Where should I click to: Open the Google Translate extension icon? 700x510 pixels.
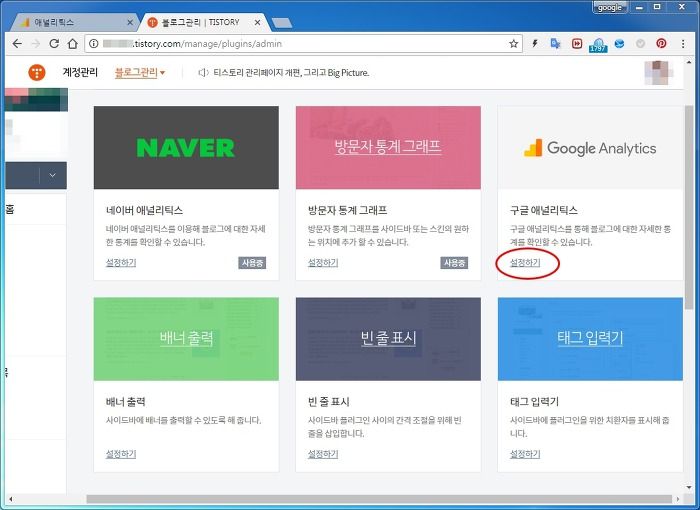pyautogui.click(x=555, y=43)
